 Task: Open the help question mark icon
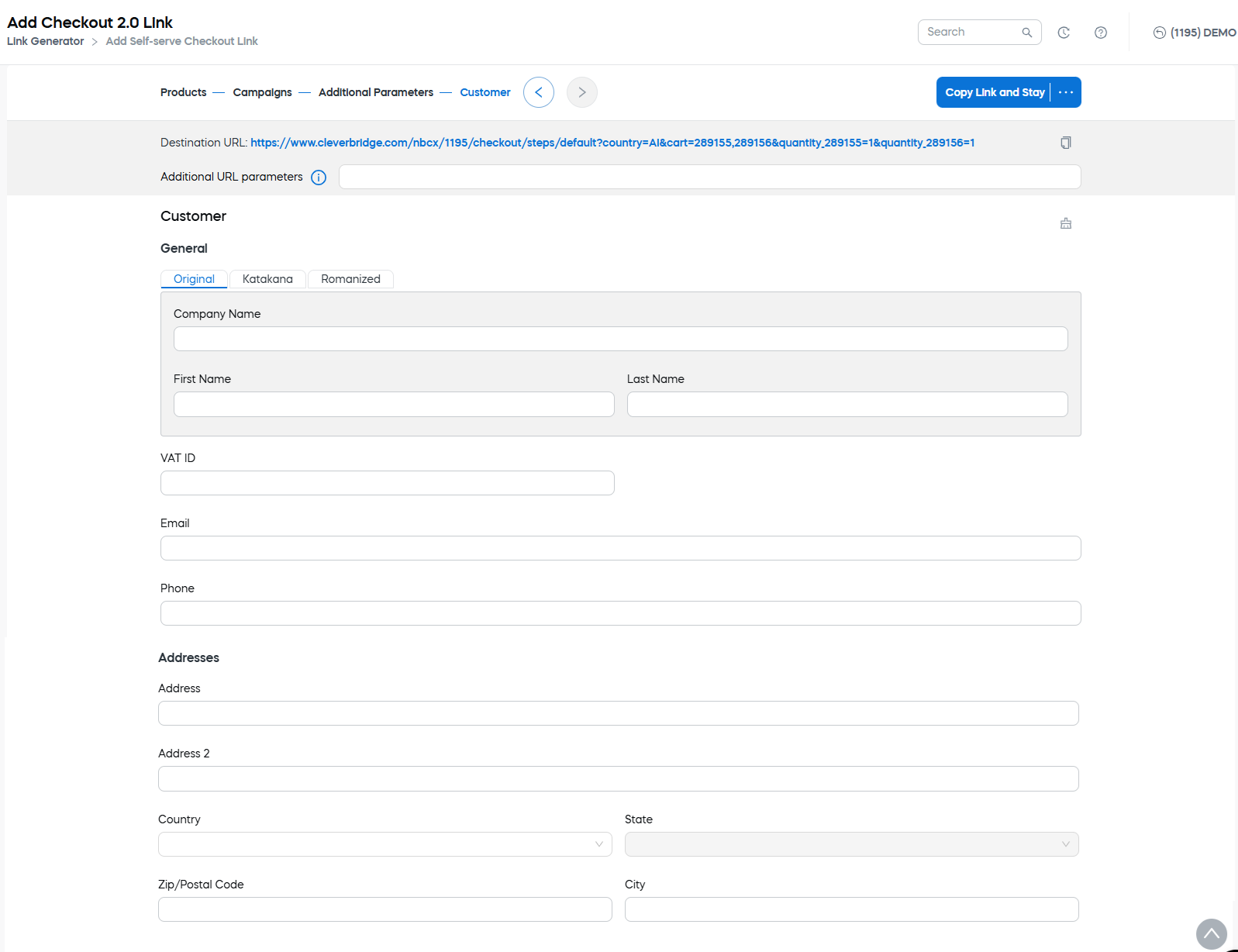[x=1100, y=33]
